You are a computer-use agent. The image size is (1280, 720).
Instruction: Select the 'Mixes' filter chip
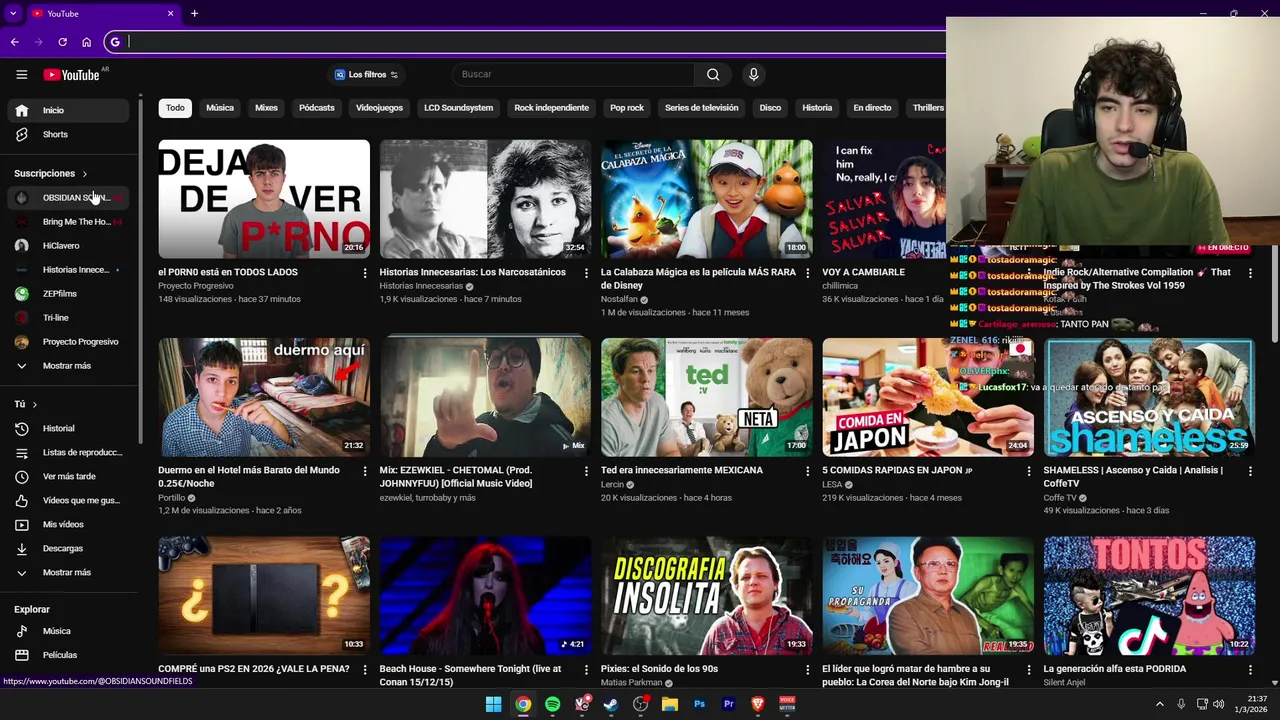coord(266,108)
